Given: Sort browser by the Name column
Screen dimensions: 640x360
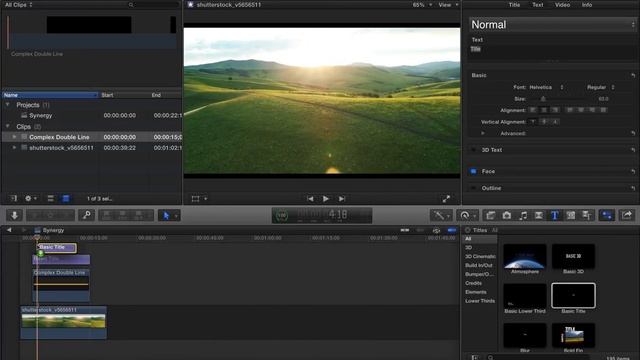Looking at the screenshot, I should coord(50,95).
